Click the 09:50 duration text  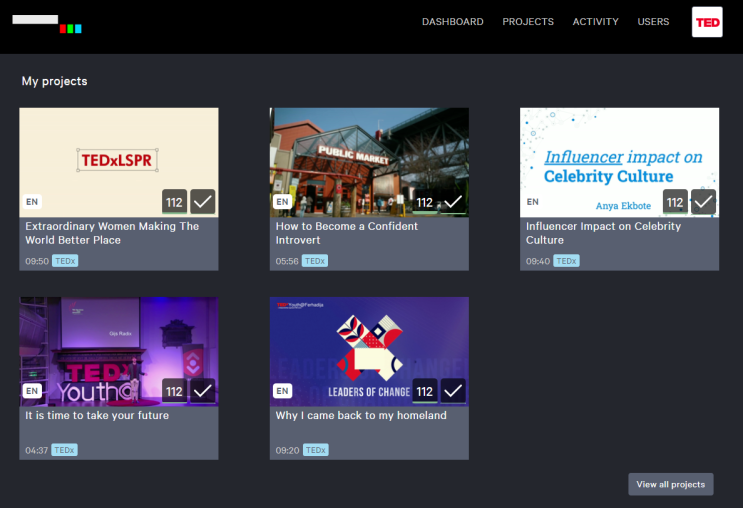[37, 262]
